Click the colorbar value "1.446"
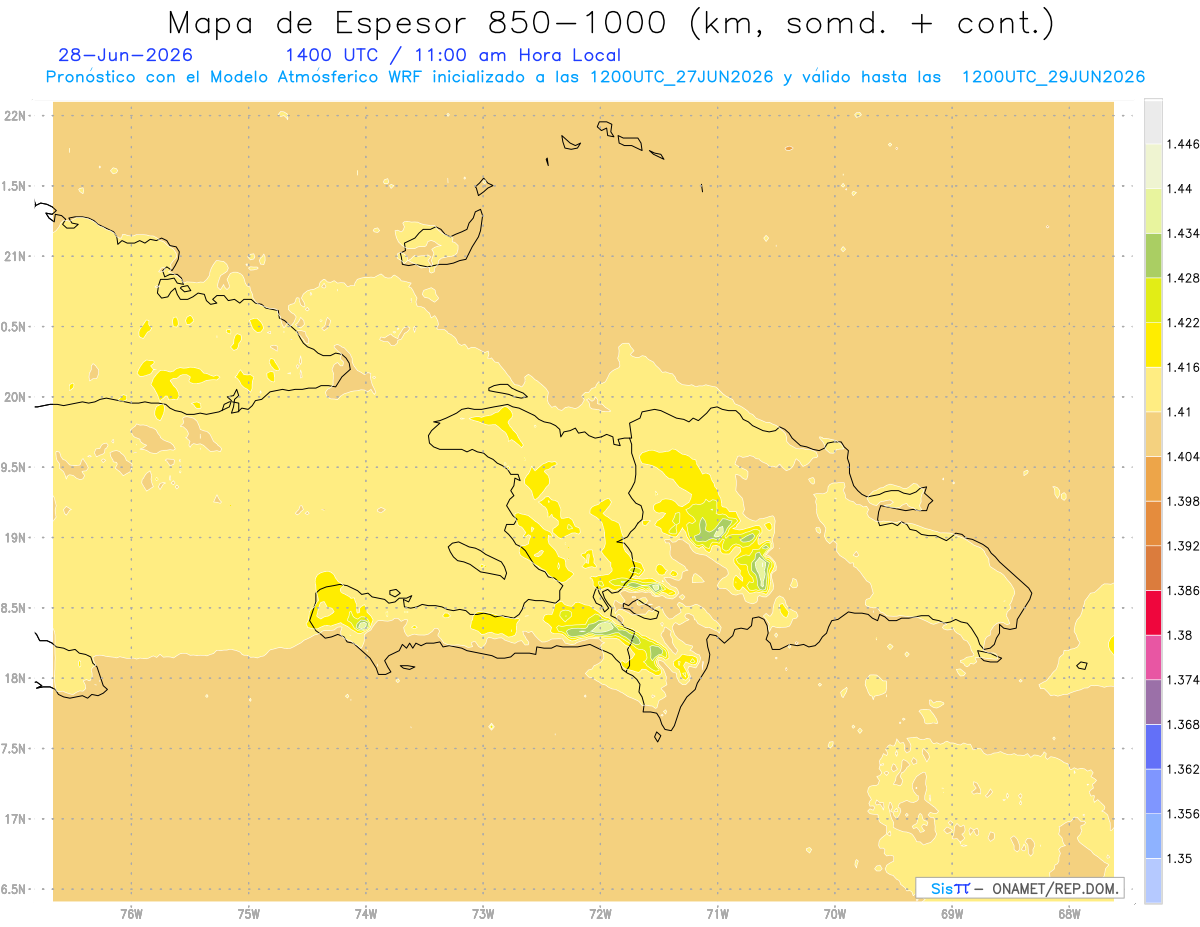Screen dimensions: 1200x927 point(1183,144)
